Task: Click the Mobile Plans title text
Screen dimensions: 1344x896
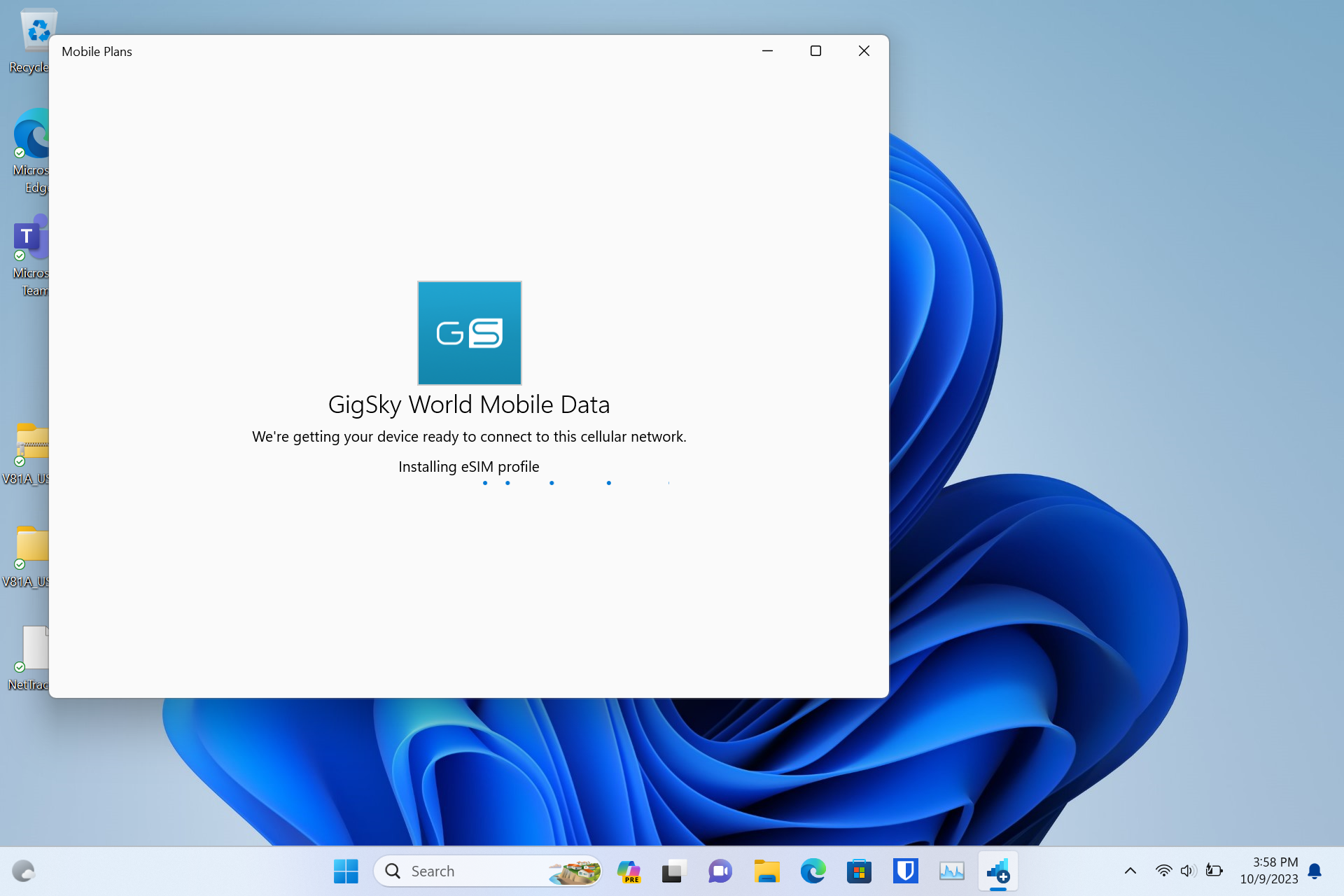Action: (97, 52)
